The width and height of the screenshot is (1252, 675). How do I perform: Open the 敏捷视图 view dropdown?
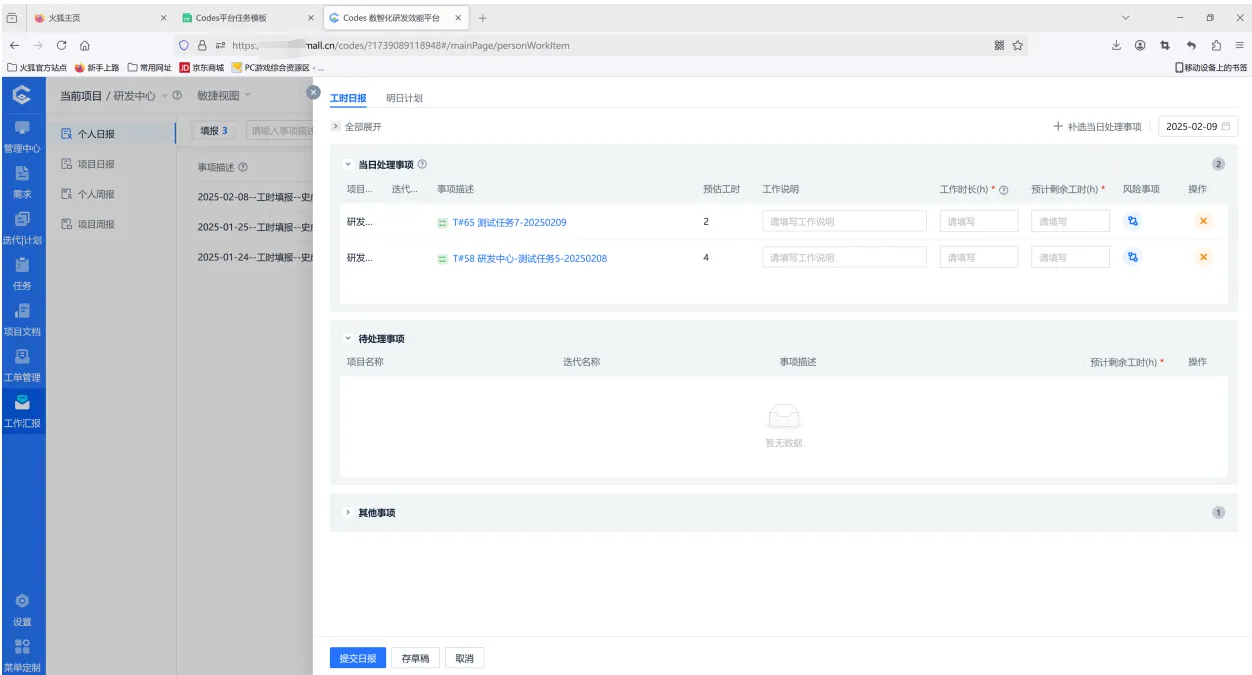pos(223,96)
